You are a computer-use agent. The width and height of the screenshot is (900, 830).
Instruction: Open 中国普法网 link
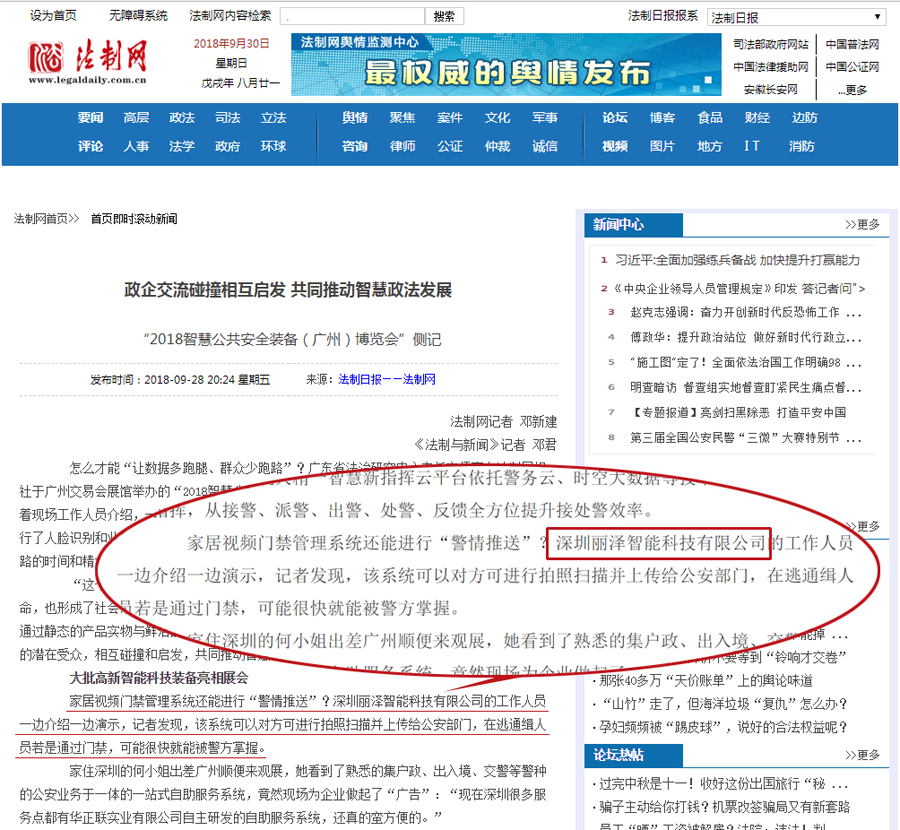[x=852, y=44]
